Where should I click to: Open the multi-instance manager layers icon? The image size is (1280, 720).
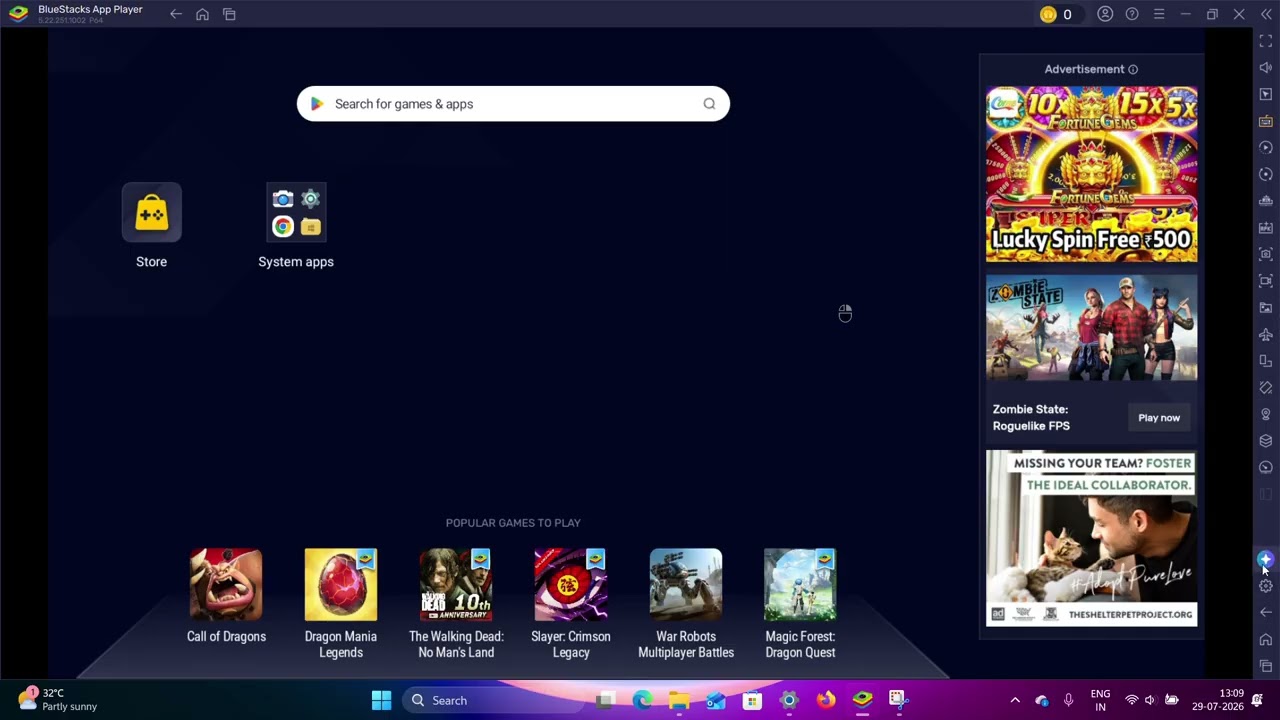click(x=1266, y=441)
